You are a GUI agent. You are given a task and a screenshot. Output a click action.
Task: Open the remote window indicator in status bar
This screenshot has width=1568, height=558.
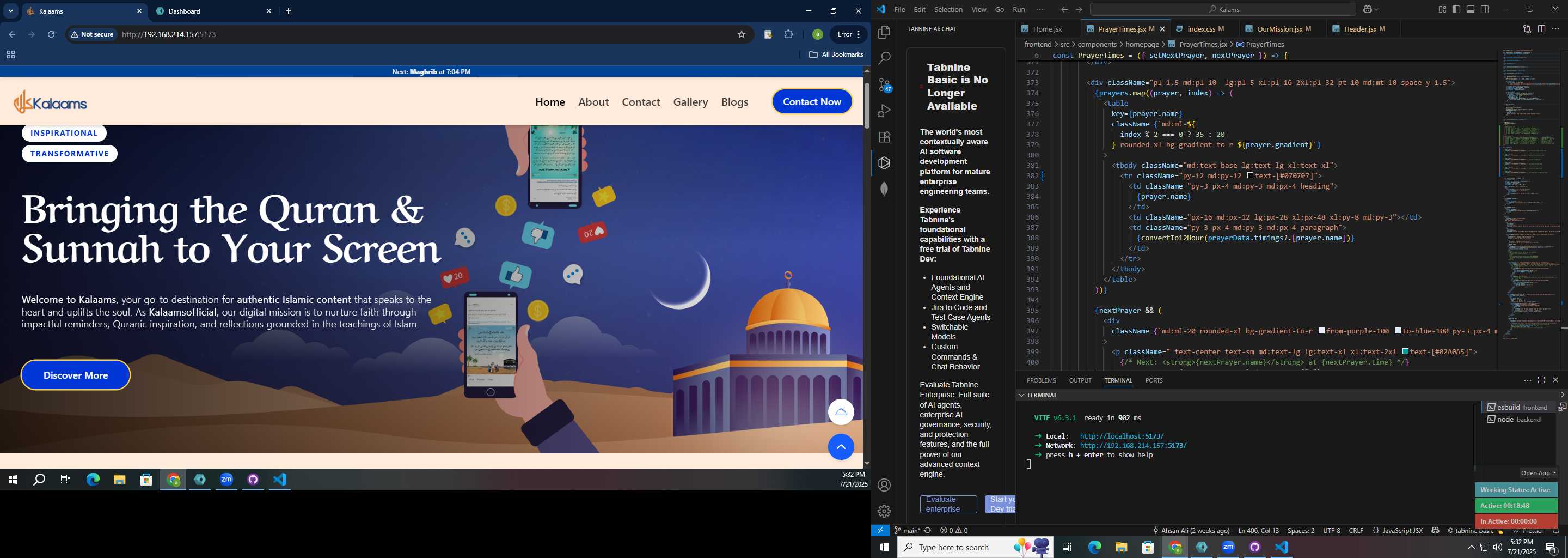[880, 531]
